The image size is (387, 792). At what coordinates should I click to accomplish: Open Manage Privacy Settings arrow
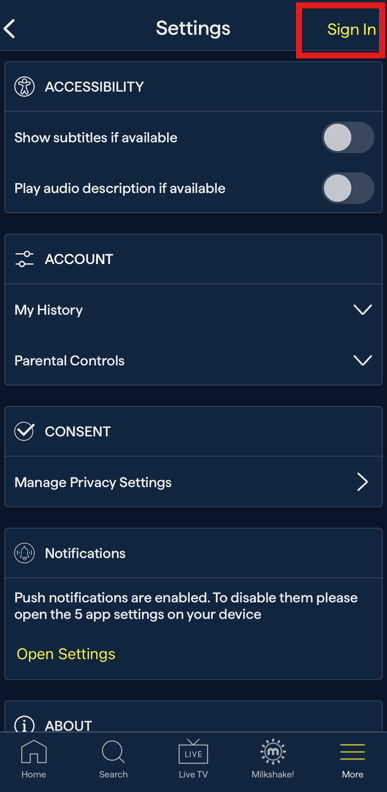[x=363, y=482]
